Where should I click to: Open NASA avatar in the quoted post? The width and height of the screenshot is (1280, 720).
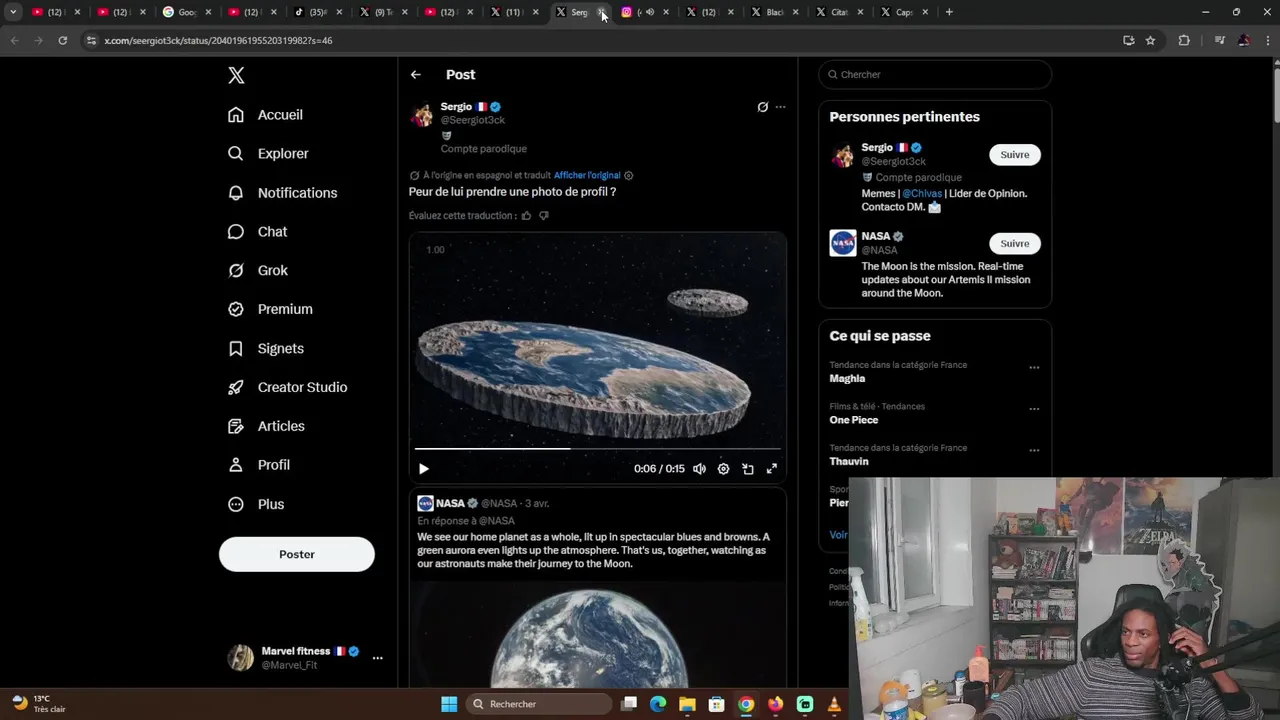coord(425,504)
